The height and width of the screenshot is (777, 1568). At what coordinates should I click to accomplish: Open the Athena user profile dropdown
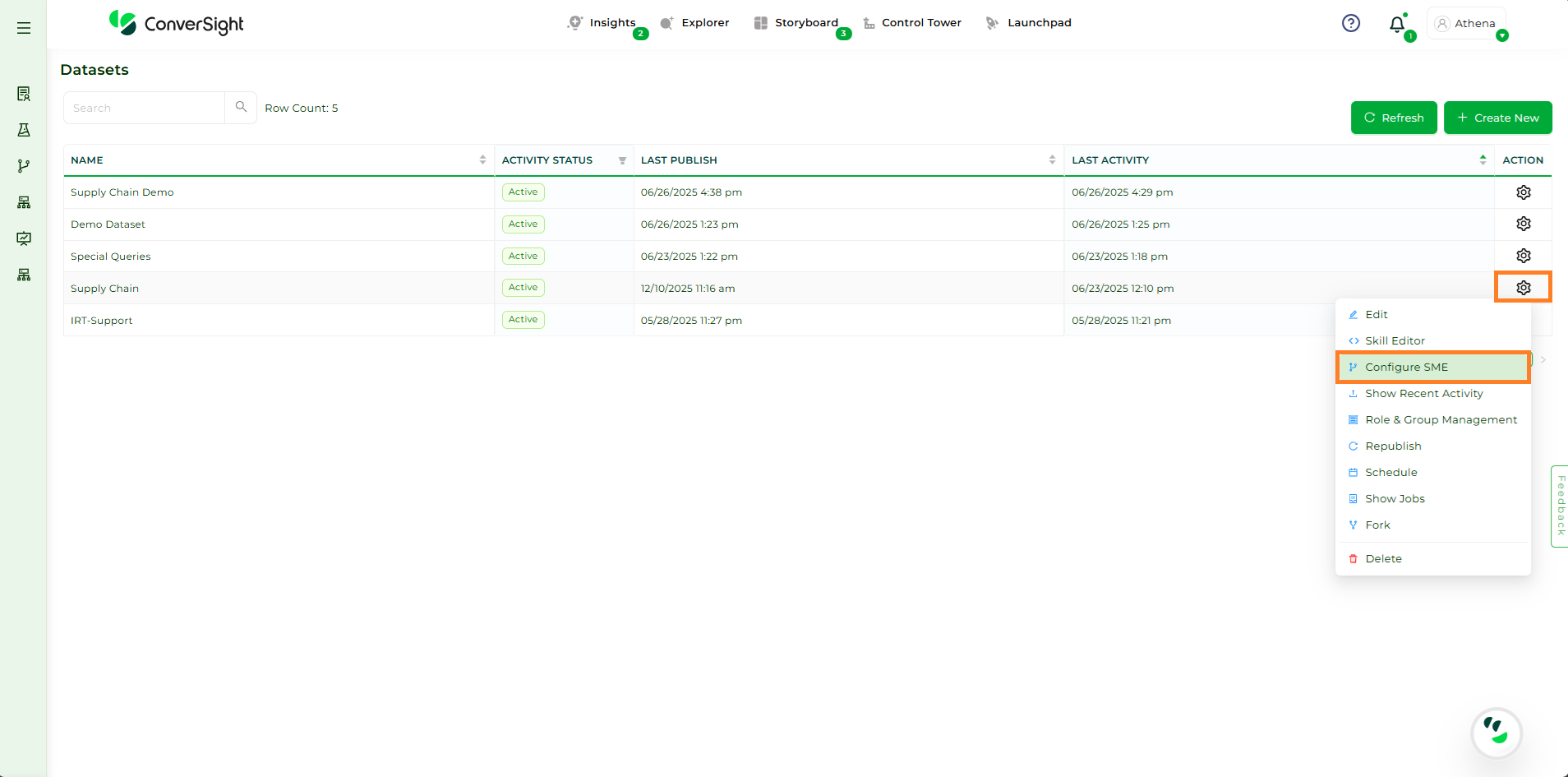pos(1466,24)
